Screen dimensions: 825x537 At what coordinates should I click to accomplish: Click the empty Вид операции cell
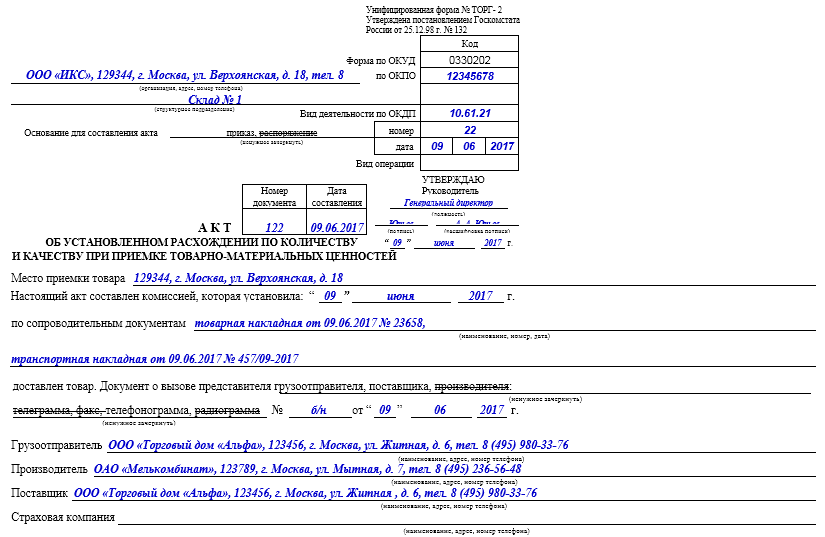[469, 163]
